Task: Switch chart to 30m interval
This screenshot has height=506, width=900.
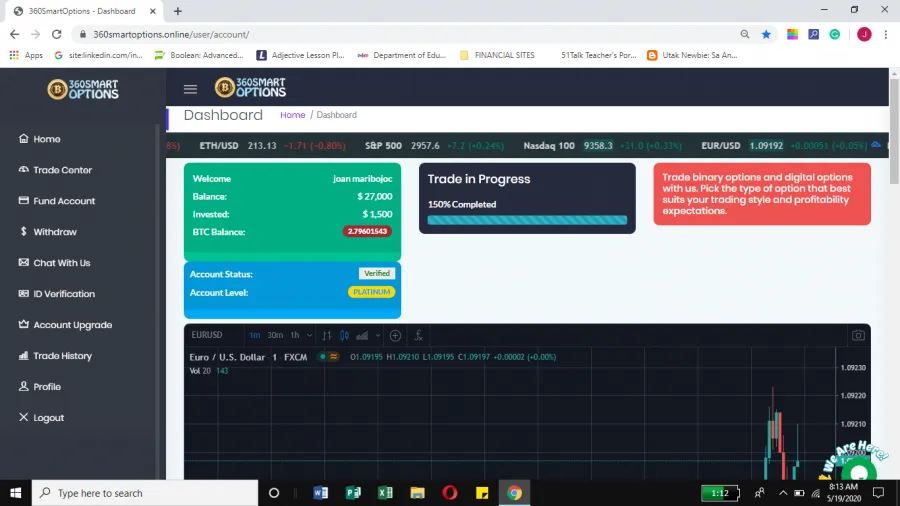Action: [x=275, y=336]
